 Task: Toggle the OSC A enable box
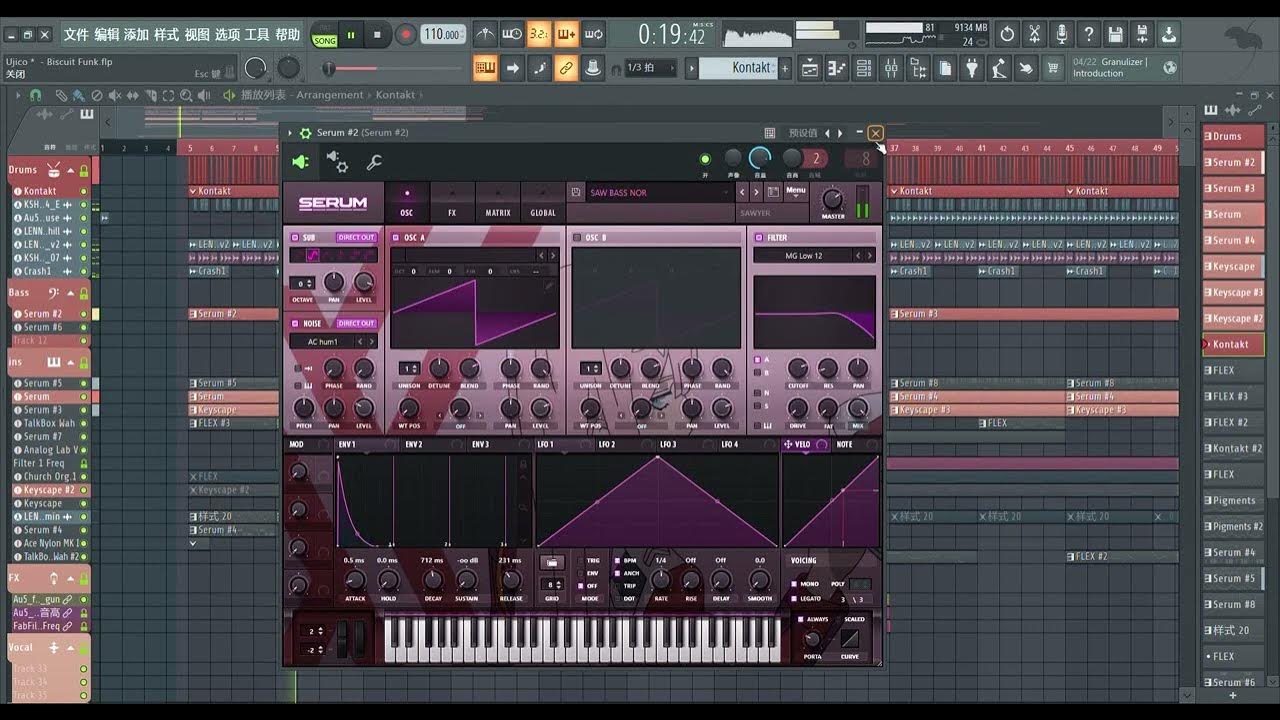coord(396,238)
